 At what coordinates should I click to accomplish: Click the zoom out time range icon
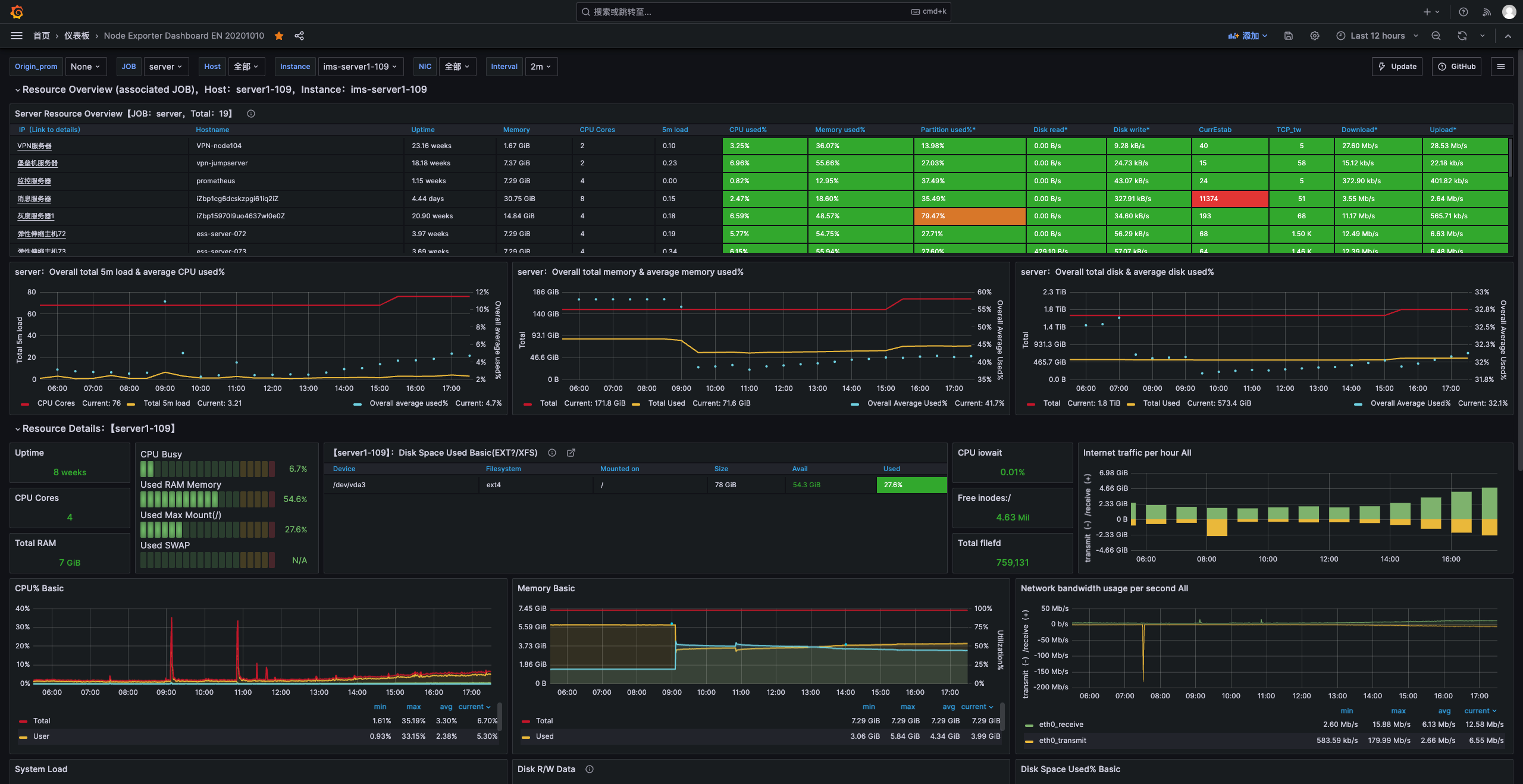click(1436, 36)
